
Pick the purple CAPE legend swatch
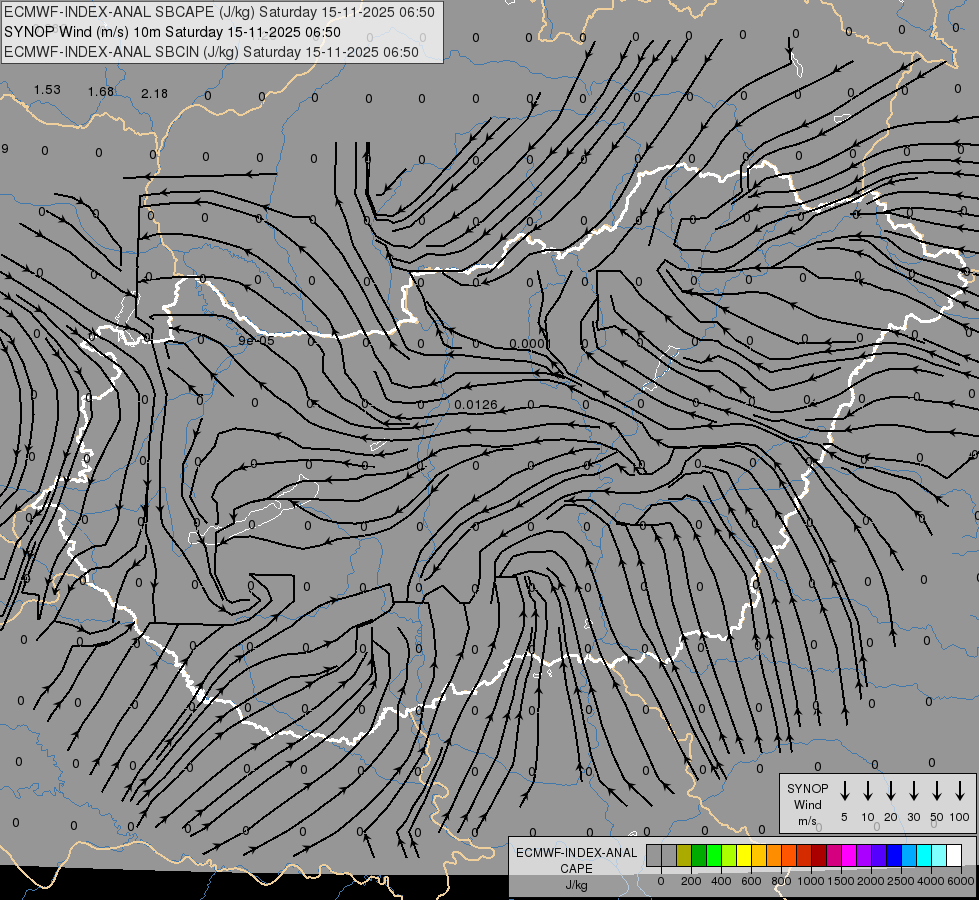864,855
